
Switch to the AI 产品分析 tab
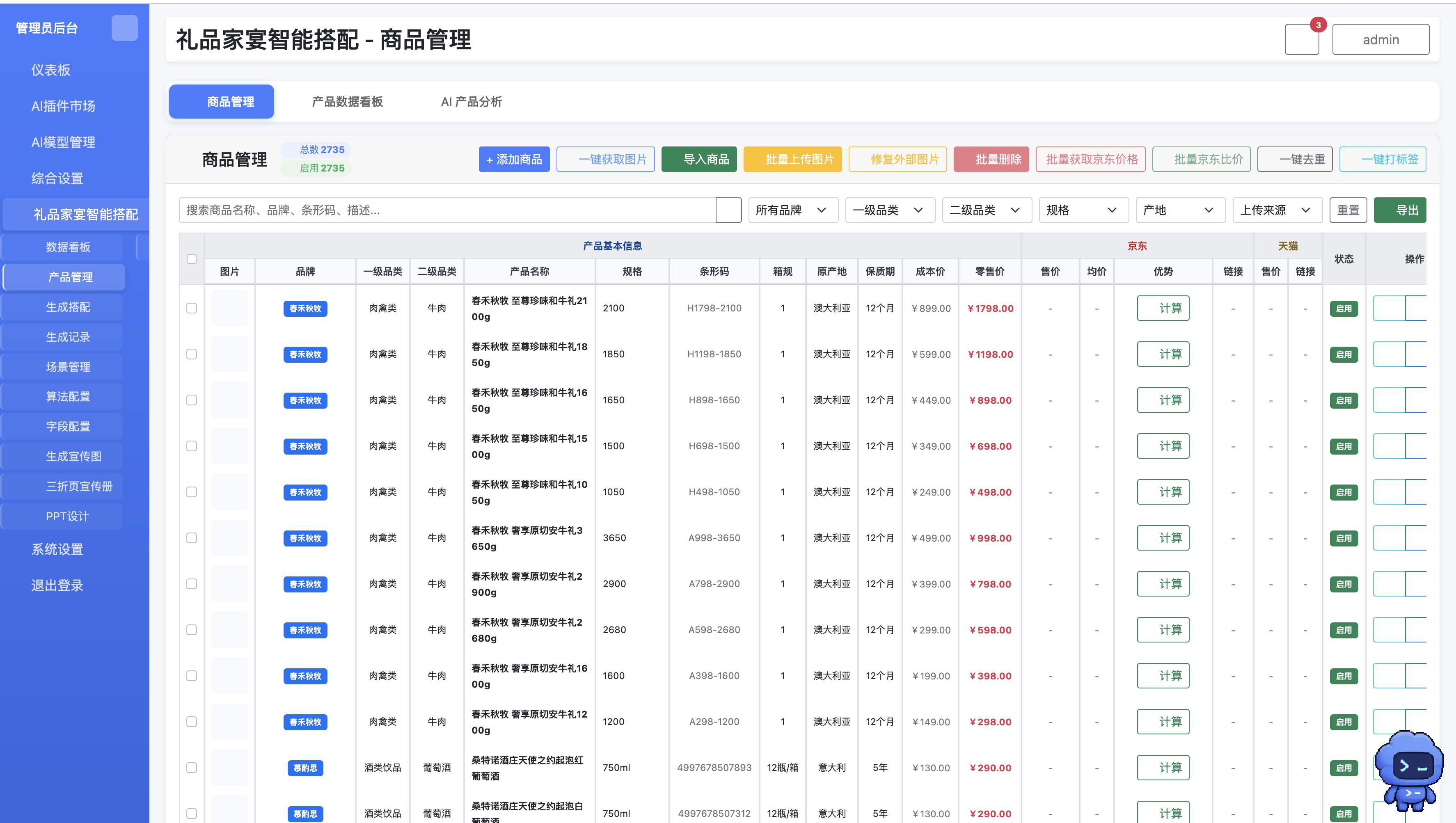click(472, 101)
